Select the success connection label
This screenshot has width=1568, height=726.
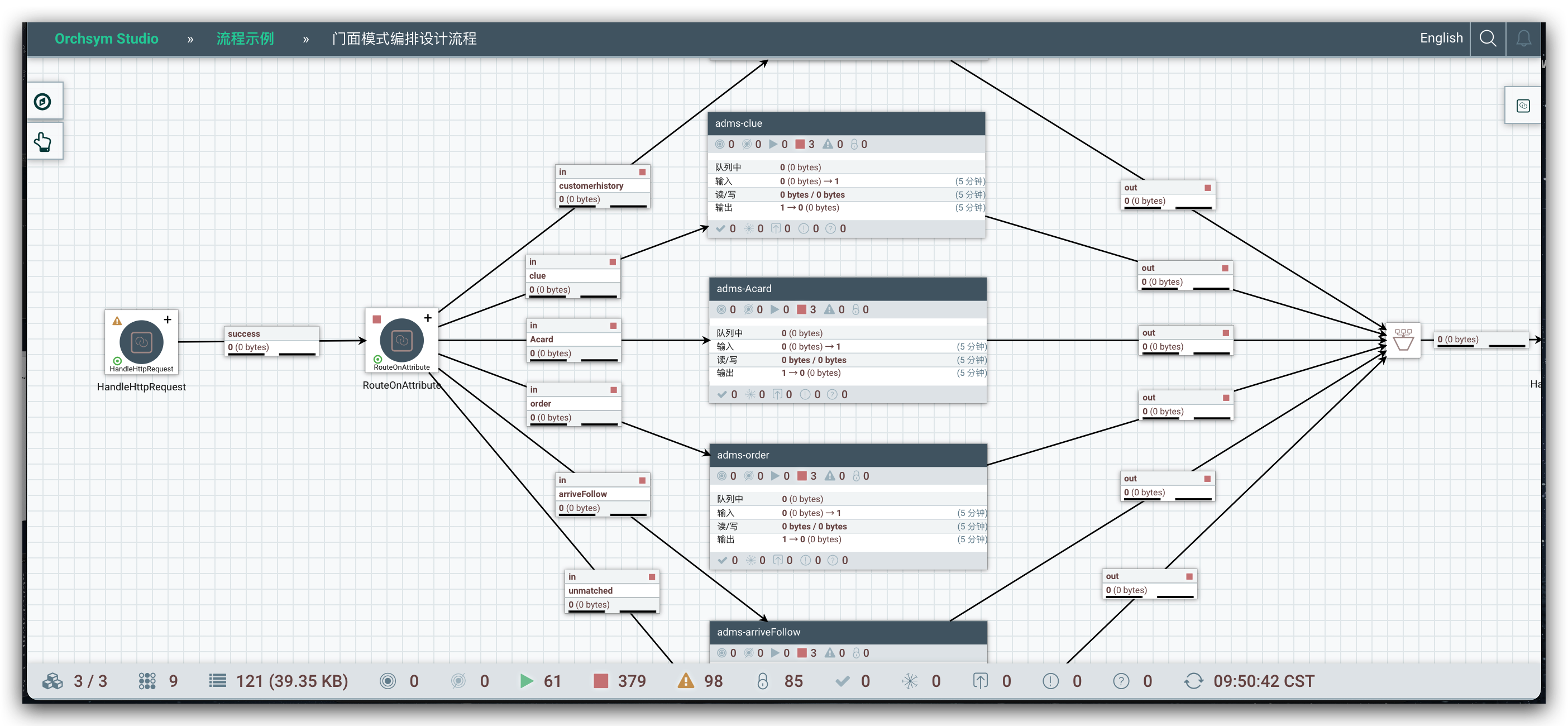coord(244,333)
